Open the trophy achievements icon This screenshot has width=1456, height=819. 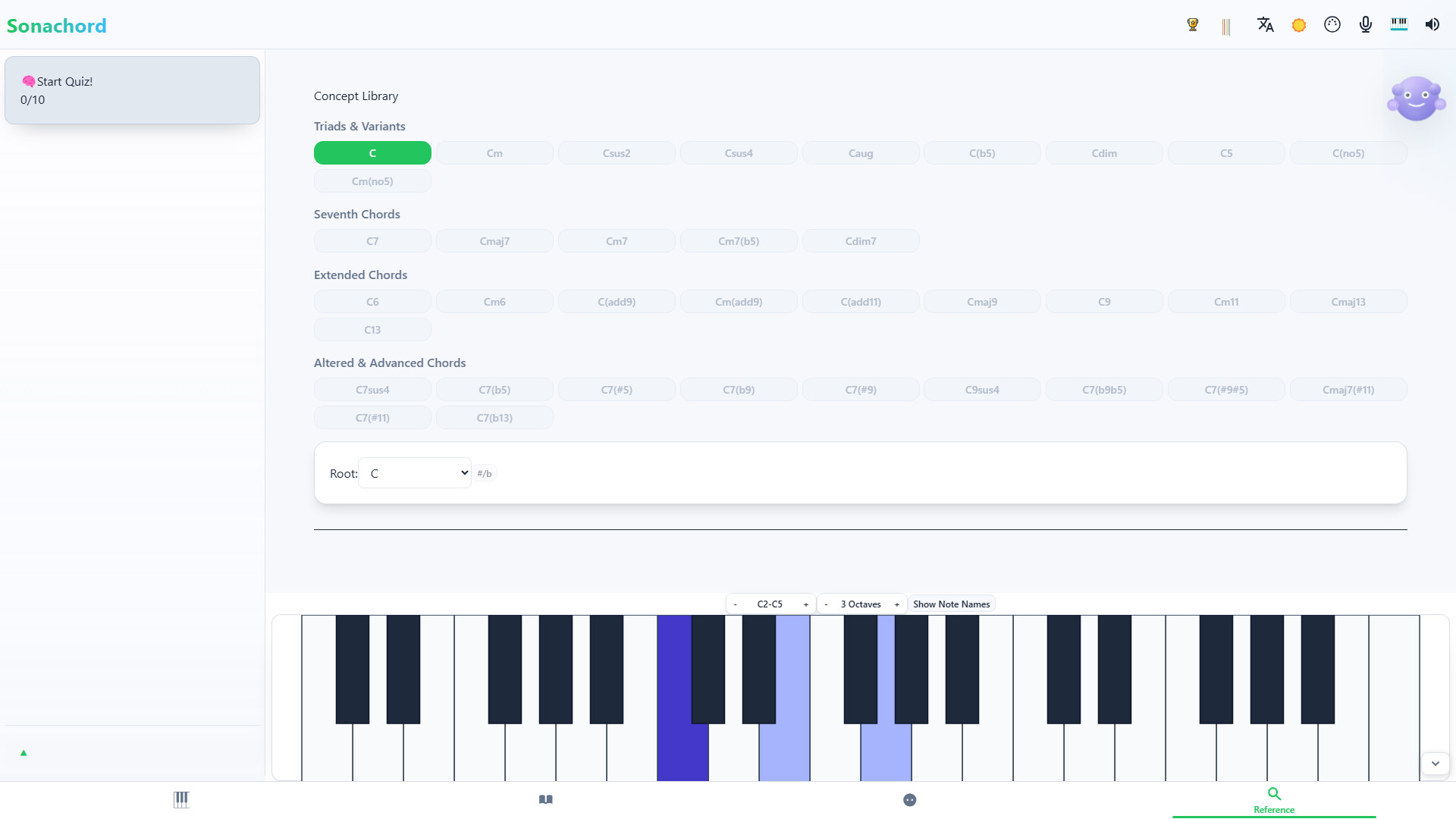[x=1193, y=25]
